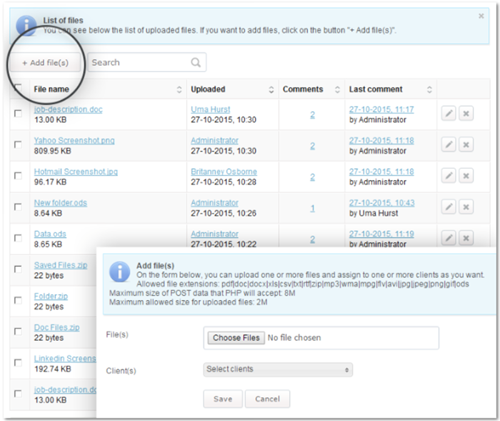Open the Doc Files.zip link

point(57,327)
